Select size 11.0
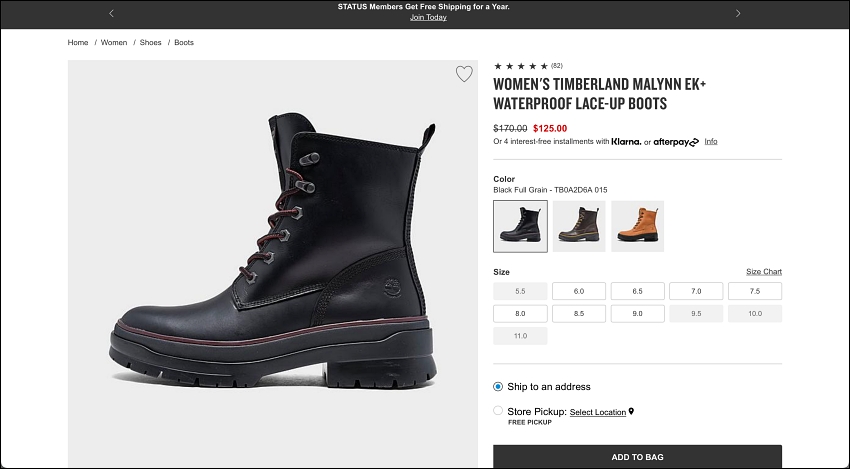The width and height of the screenshot is (850, 469). (x=520, y=336)
